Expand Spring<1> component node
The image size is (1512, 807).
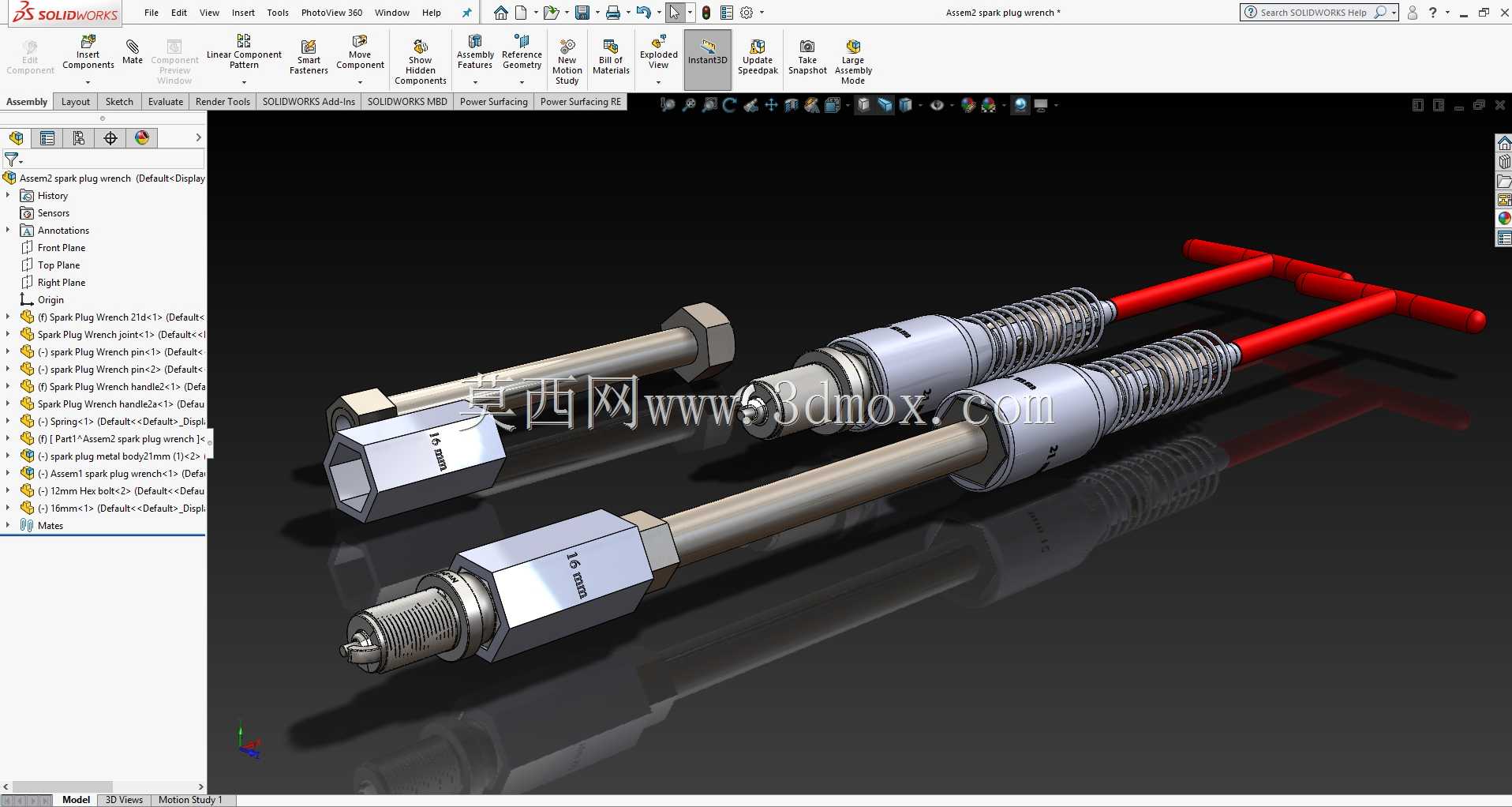point(8,421)
